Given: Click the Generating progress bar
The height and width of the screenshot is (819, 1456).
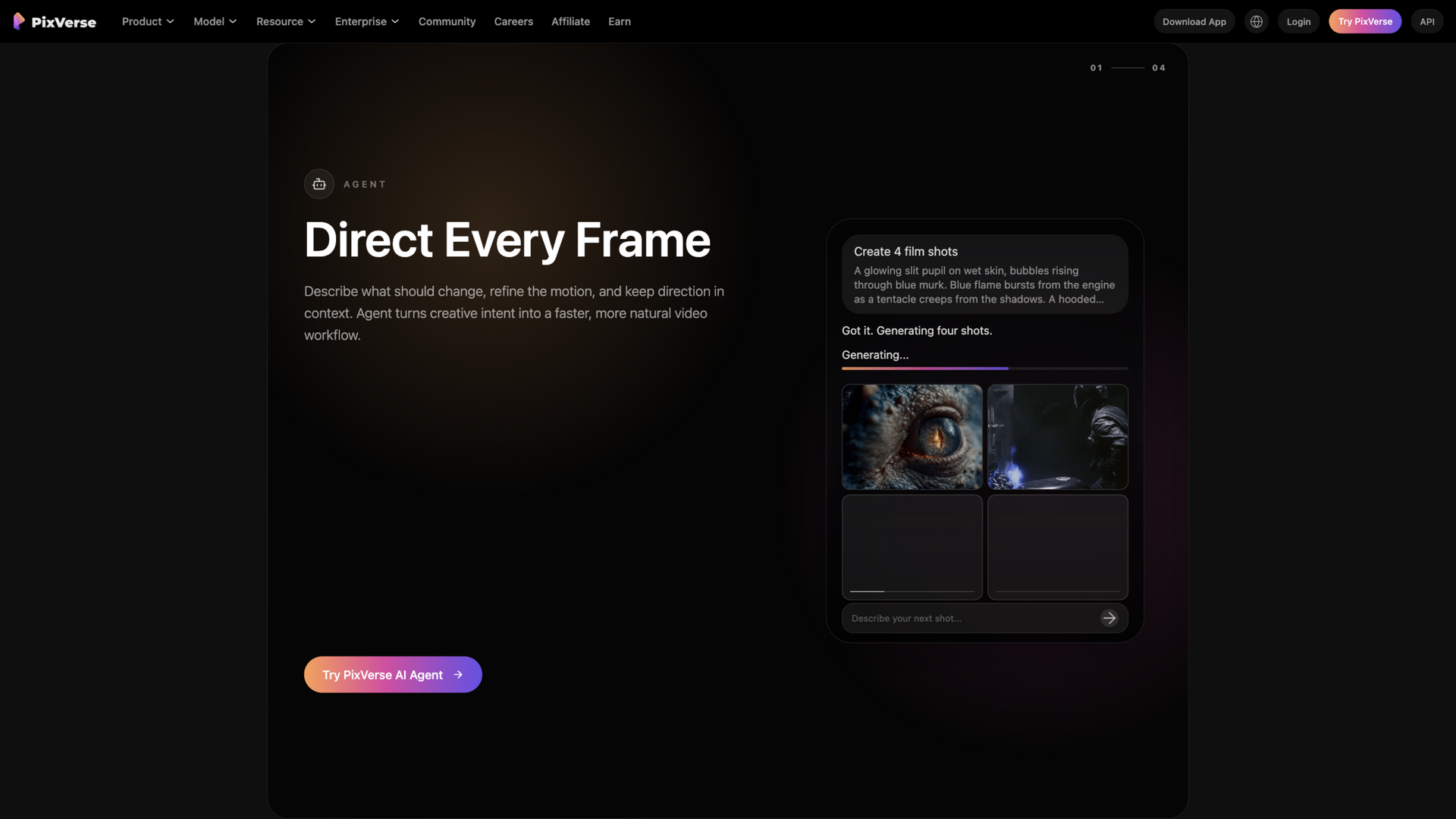Looking at the screenshot, I should click(x=985, y=369).
